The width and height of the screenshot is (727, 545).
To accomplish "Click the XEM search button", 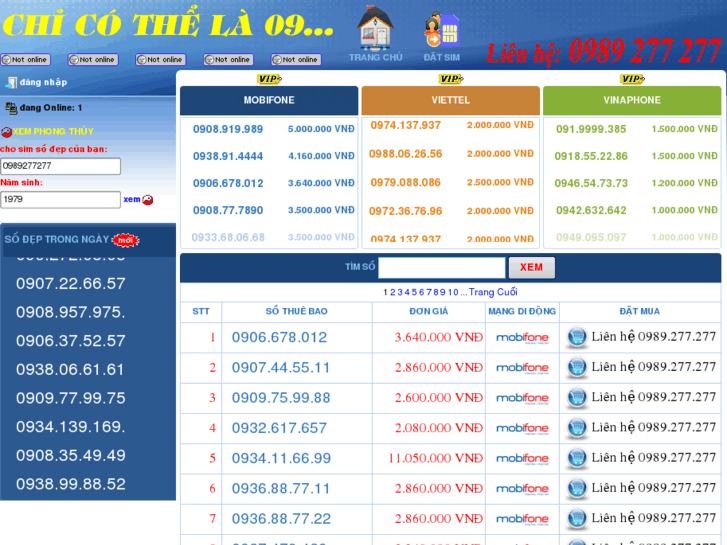I will [531, 268].
